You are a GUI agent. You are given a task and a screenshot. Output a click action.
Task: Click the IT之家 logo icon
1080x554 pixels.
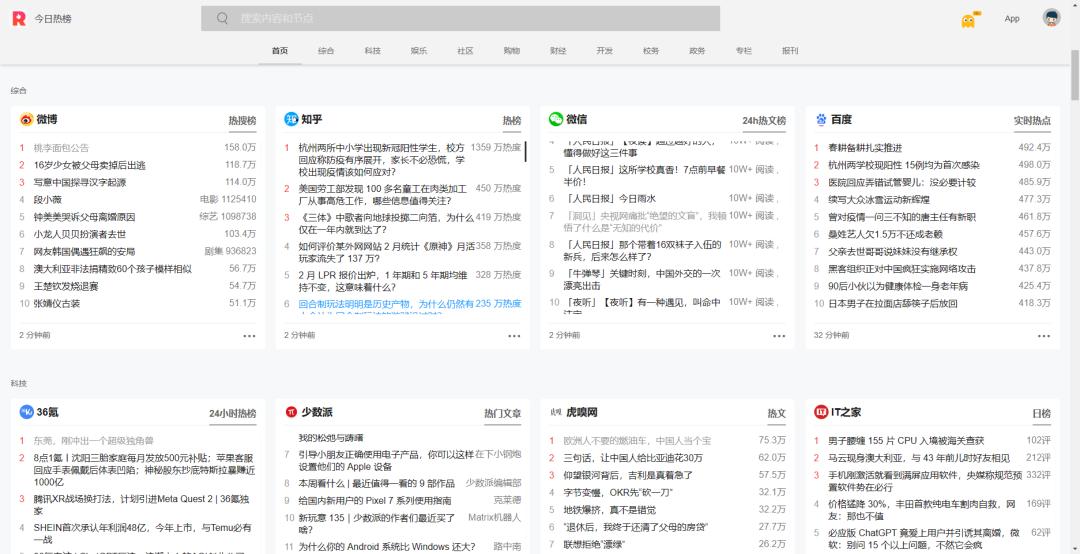(x=821, y=412)
